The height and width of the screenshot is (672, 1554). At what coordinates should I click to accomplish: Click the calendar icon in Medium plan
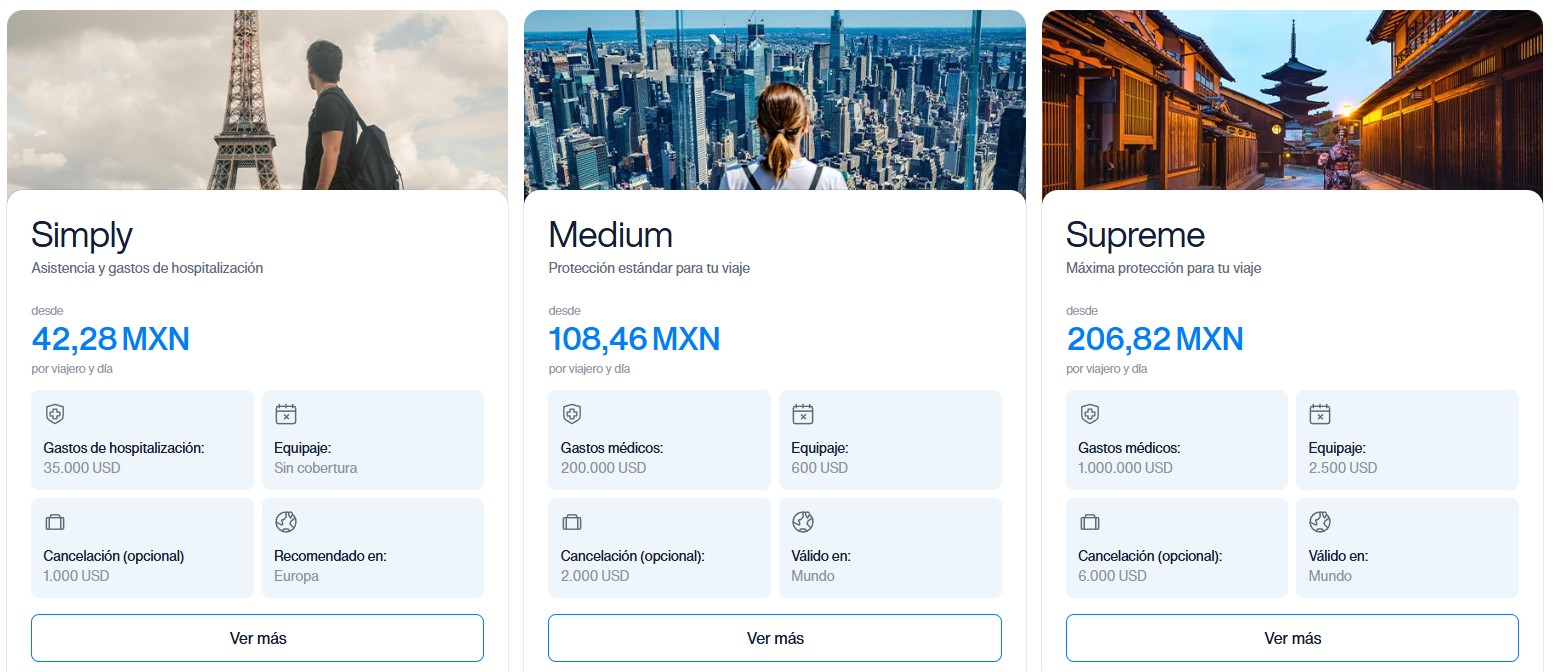(x=803, y=414)
